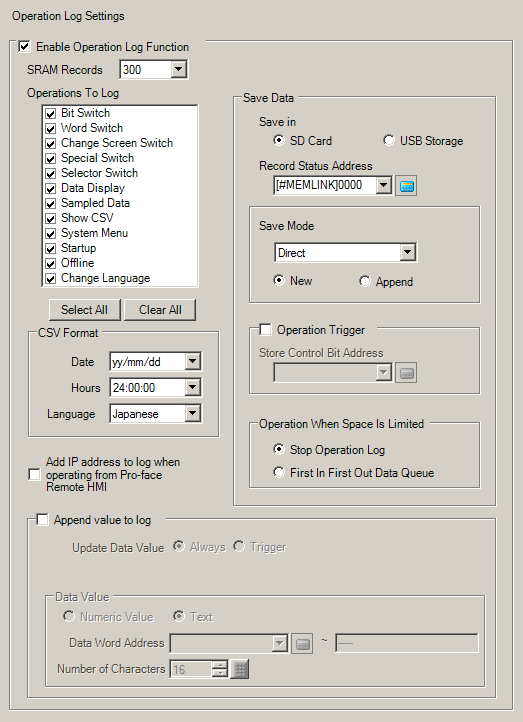Click keypad icon next to Data Word Address
Screen dimensions: 523x722
pyautogui.click(x=302, y=644)
